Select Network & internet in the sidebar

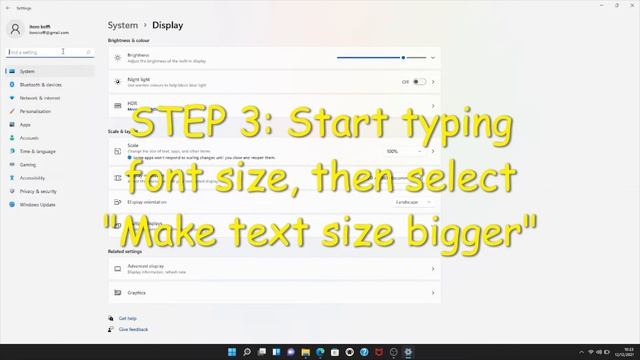pos(40,98)
